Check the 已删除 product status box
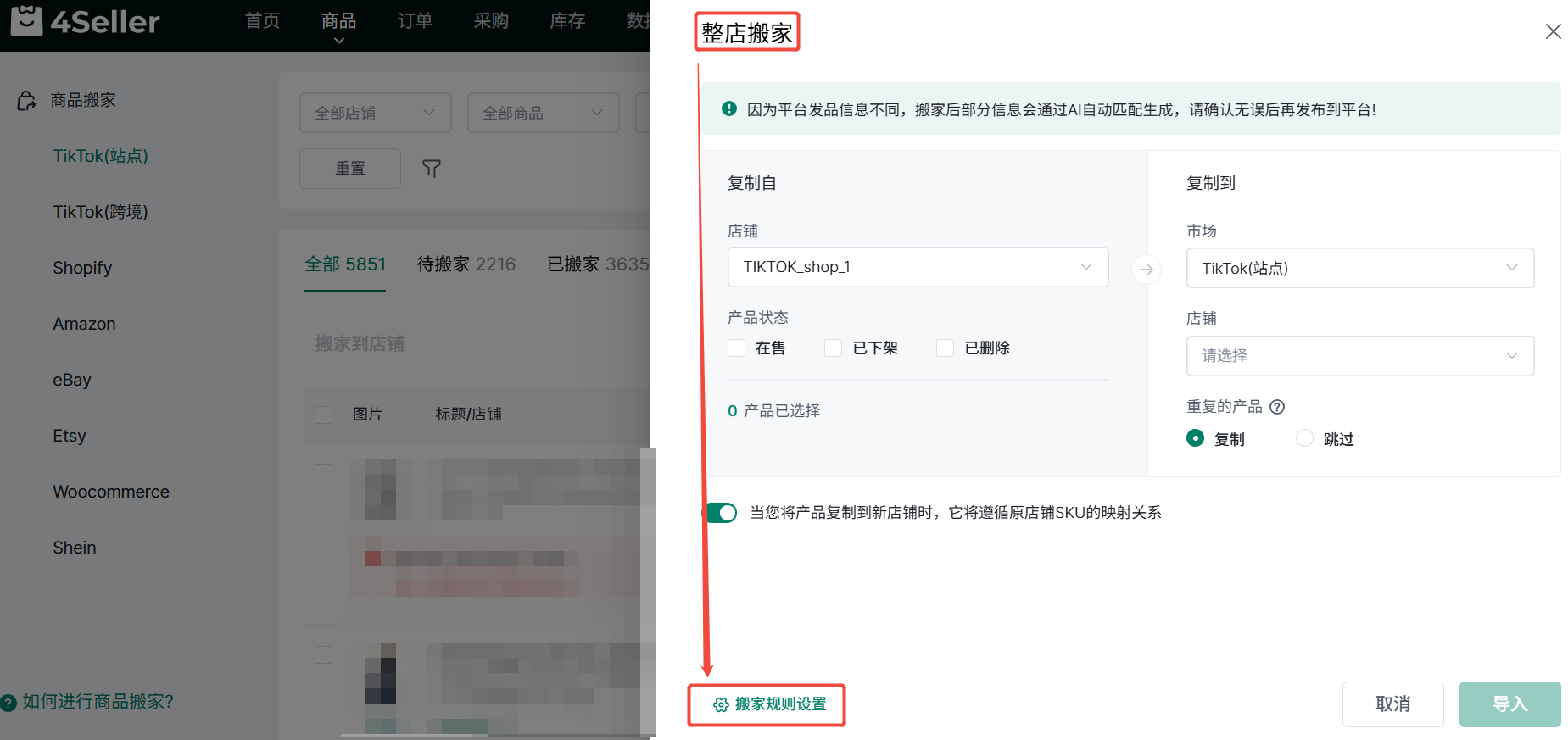 (x=945, y=348)
